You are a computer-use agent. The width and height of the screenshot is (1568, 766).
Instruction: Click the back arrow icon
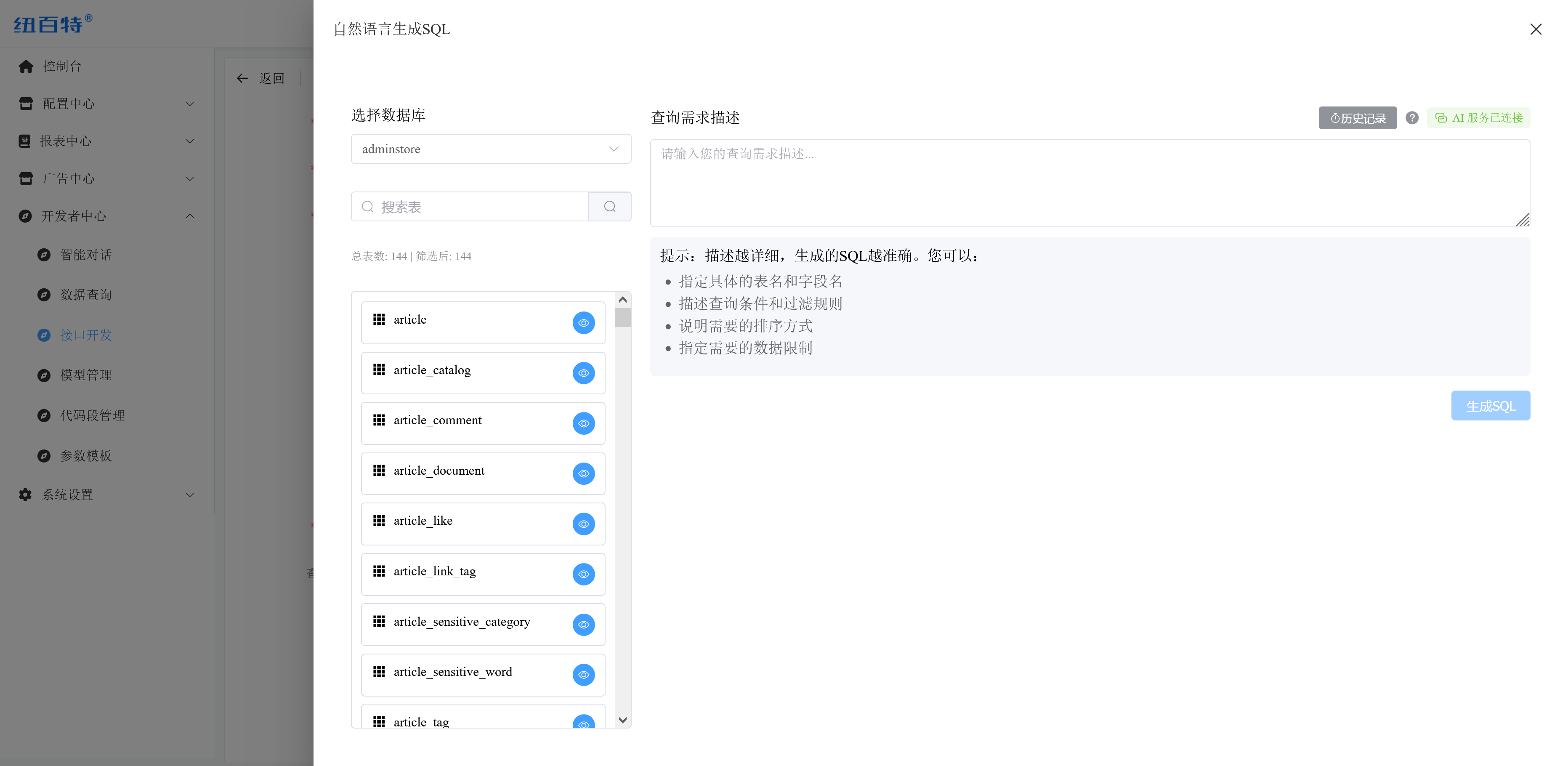tap(242, 78)
